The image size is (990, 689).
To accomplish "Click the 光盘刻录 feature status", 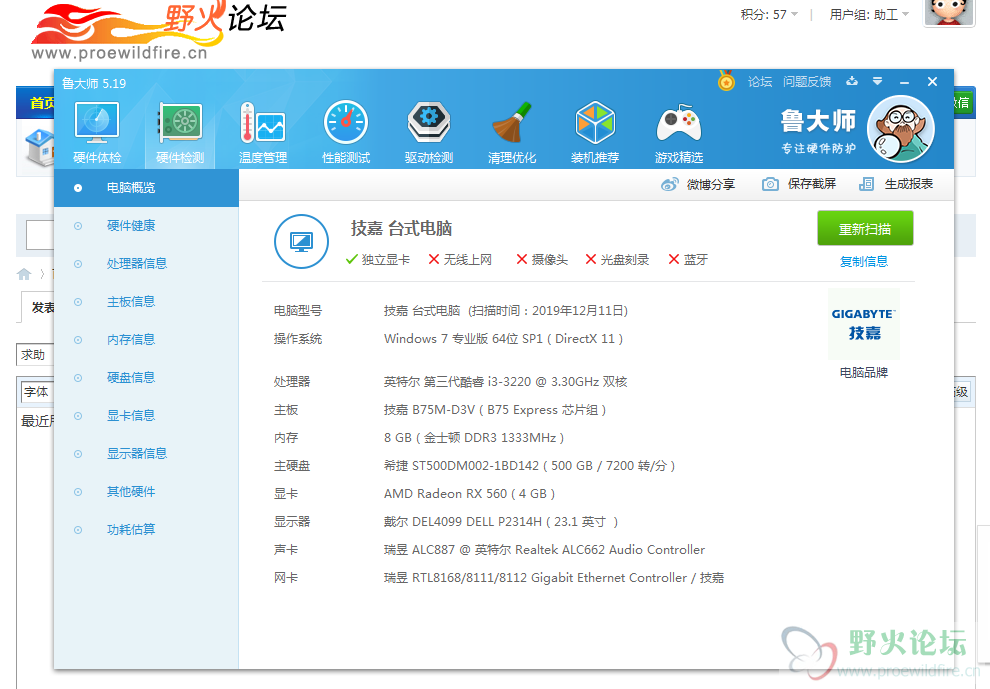I will (x=617, y=260).
